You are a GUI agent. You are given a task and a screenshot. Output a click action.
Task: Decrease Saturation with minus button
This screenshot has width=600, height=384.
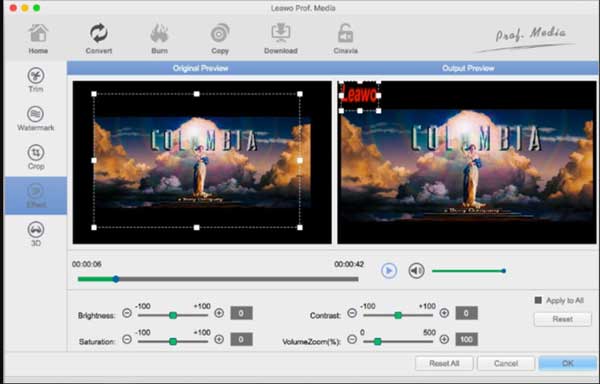pyautogui.click(x=127, y=339)
